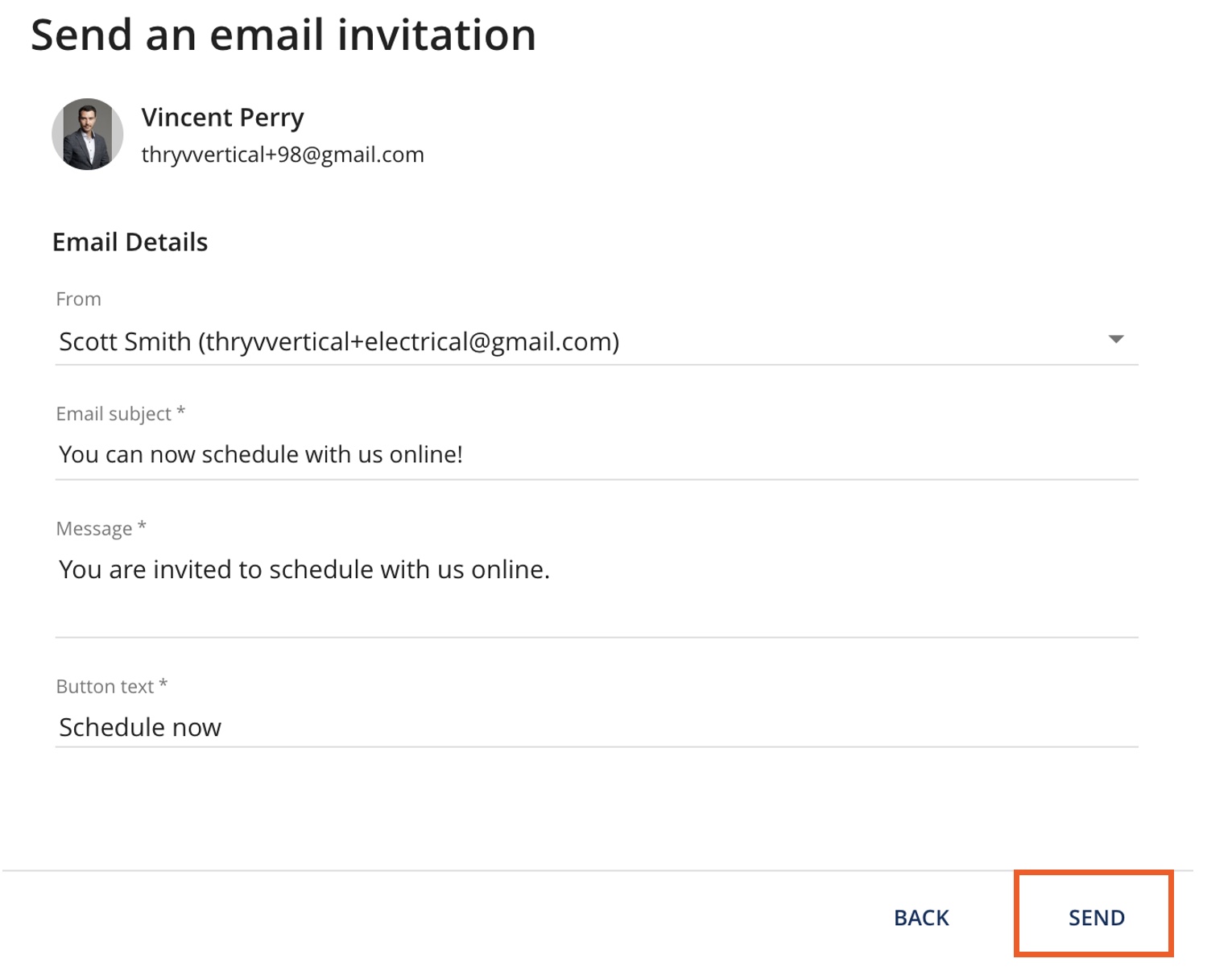The width and height of the screenshot is (1232, 971).
Task: Select the Scott Smith sender field
Action: tap(597, 341)
